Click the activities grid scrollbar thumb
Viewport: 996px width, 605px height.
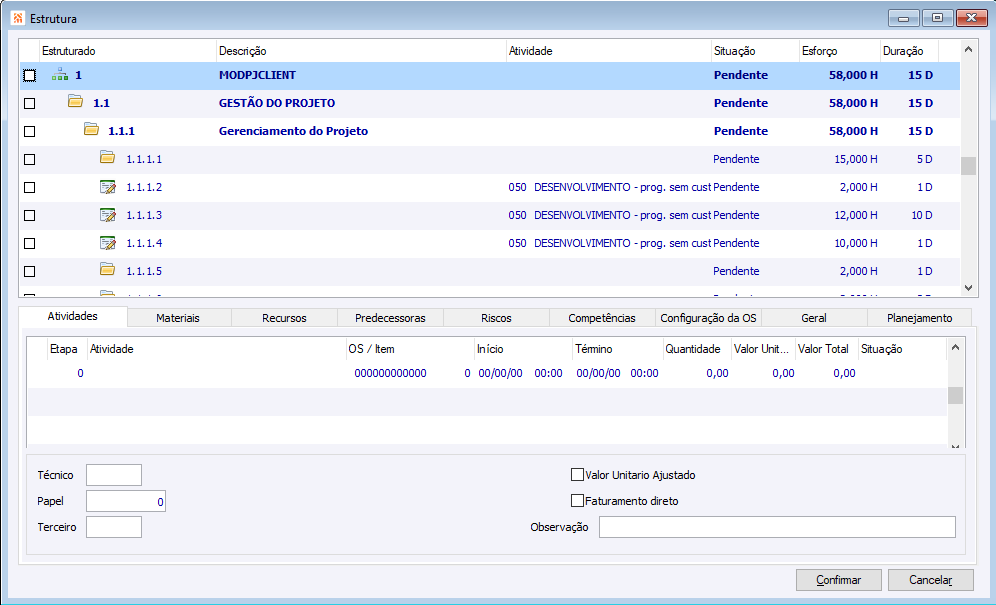click(955, 395)
